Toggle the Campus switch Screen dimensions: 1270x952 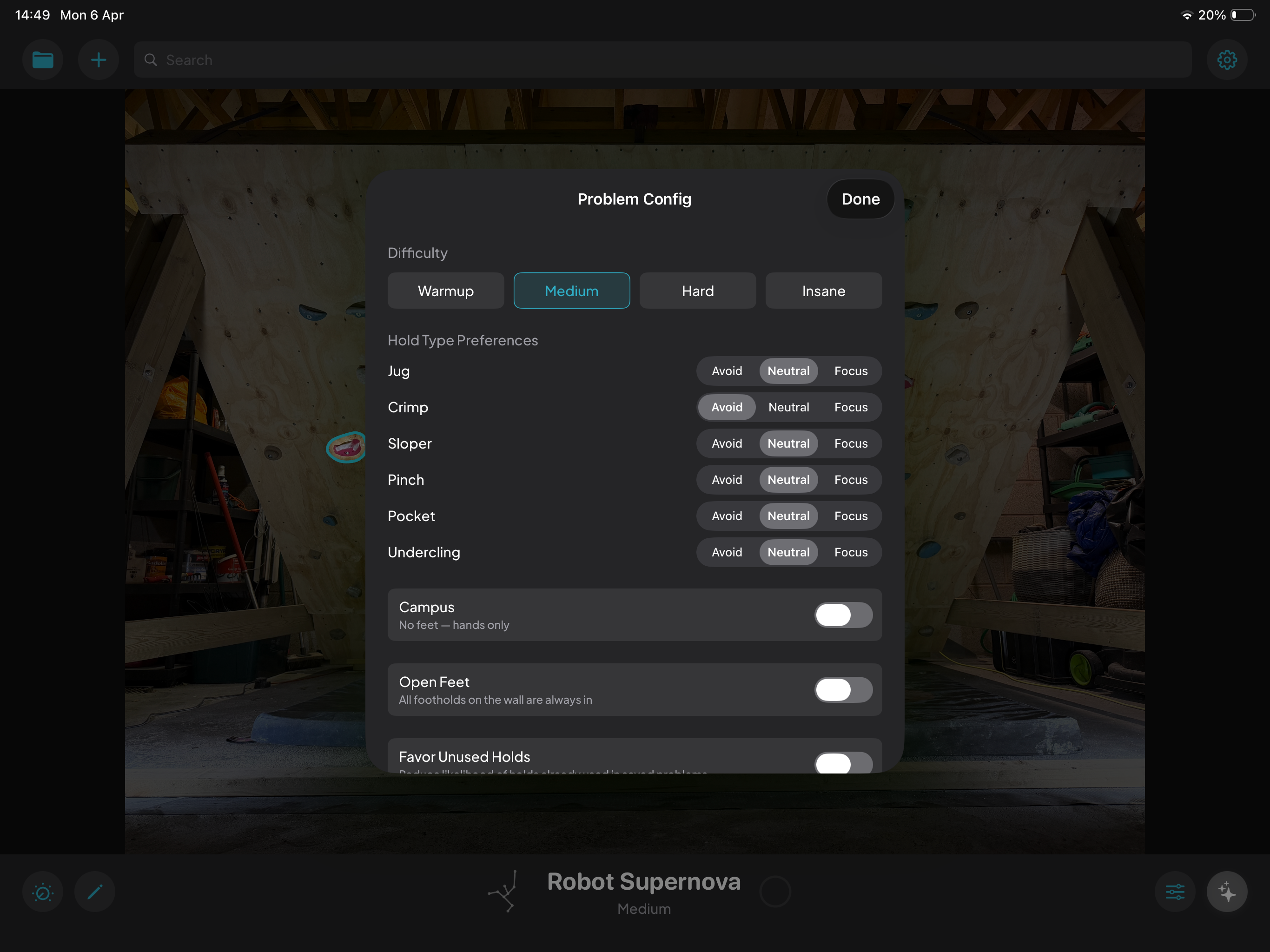843,615
